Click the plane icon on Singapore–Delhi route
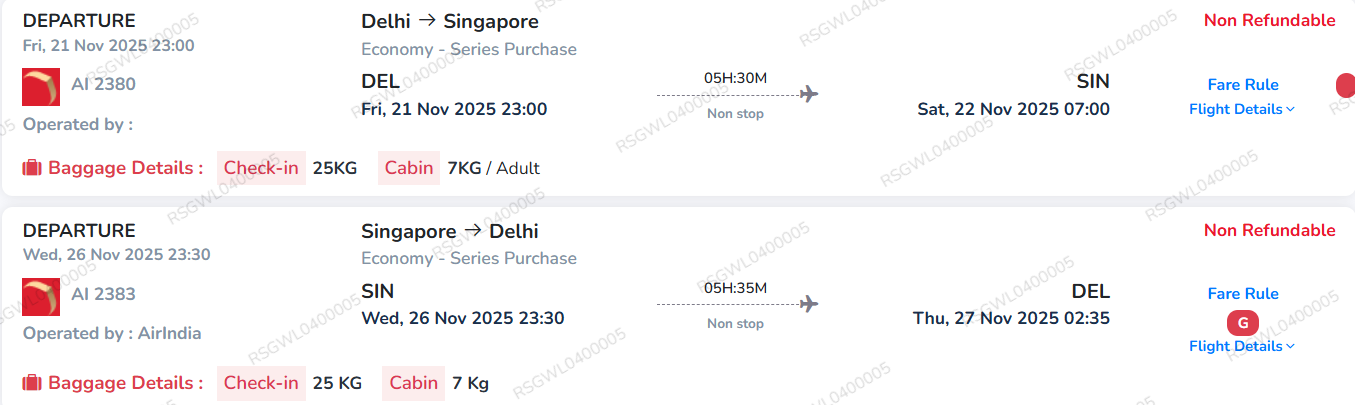This screenshot has width=1355, height=405. click(x=809, y=303)
